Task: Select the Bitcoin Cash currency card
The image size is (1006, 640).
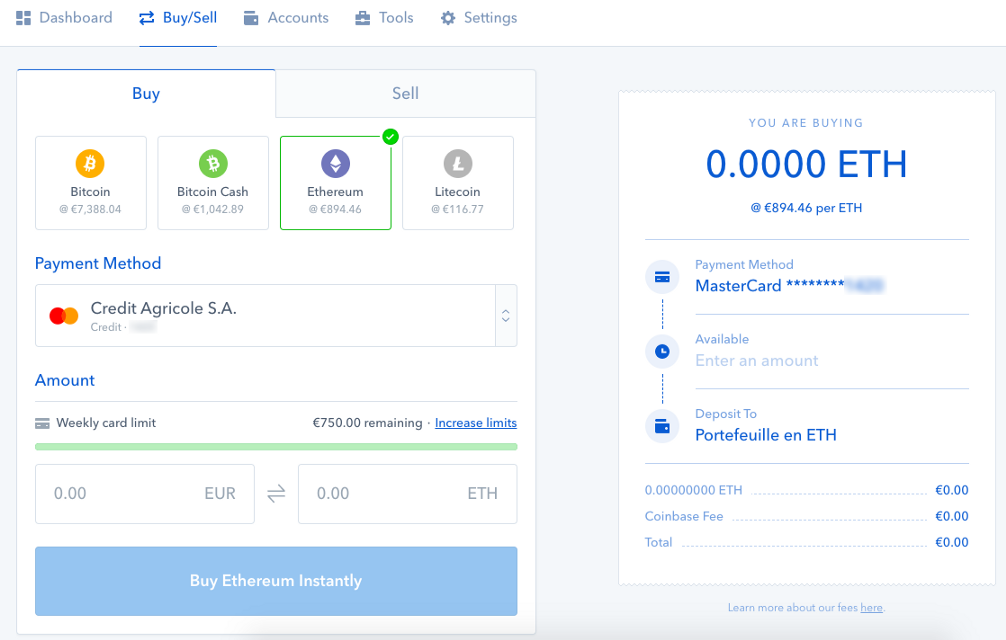Action: click(213, 183)
